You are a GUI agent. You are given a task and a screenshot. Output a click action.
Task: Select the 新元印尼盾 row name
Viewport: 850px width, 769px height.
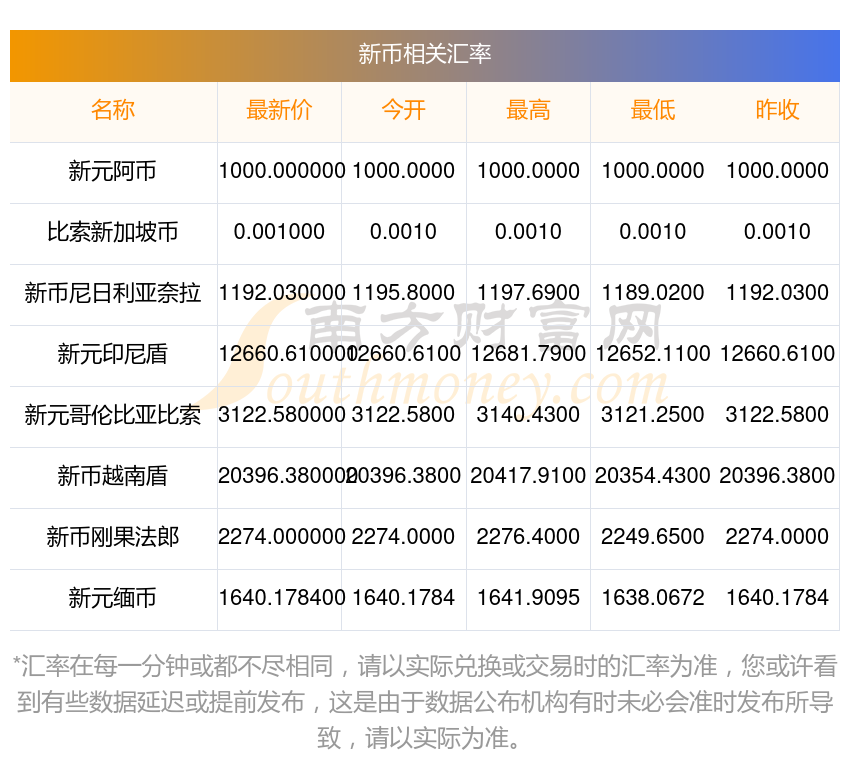(x=113, y=354)
